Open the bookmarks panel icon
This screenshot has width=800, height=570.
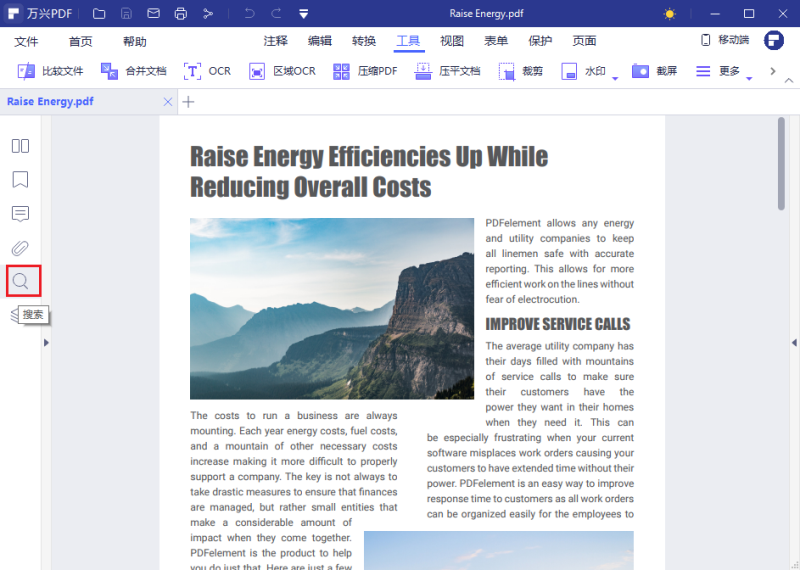[20, 180]
